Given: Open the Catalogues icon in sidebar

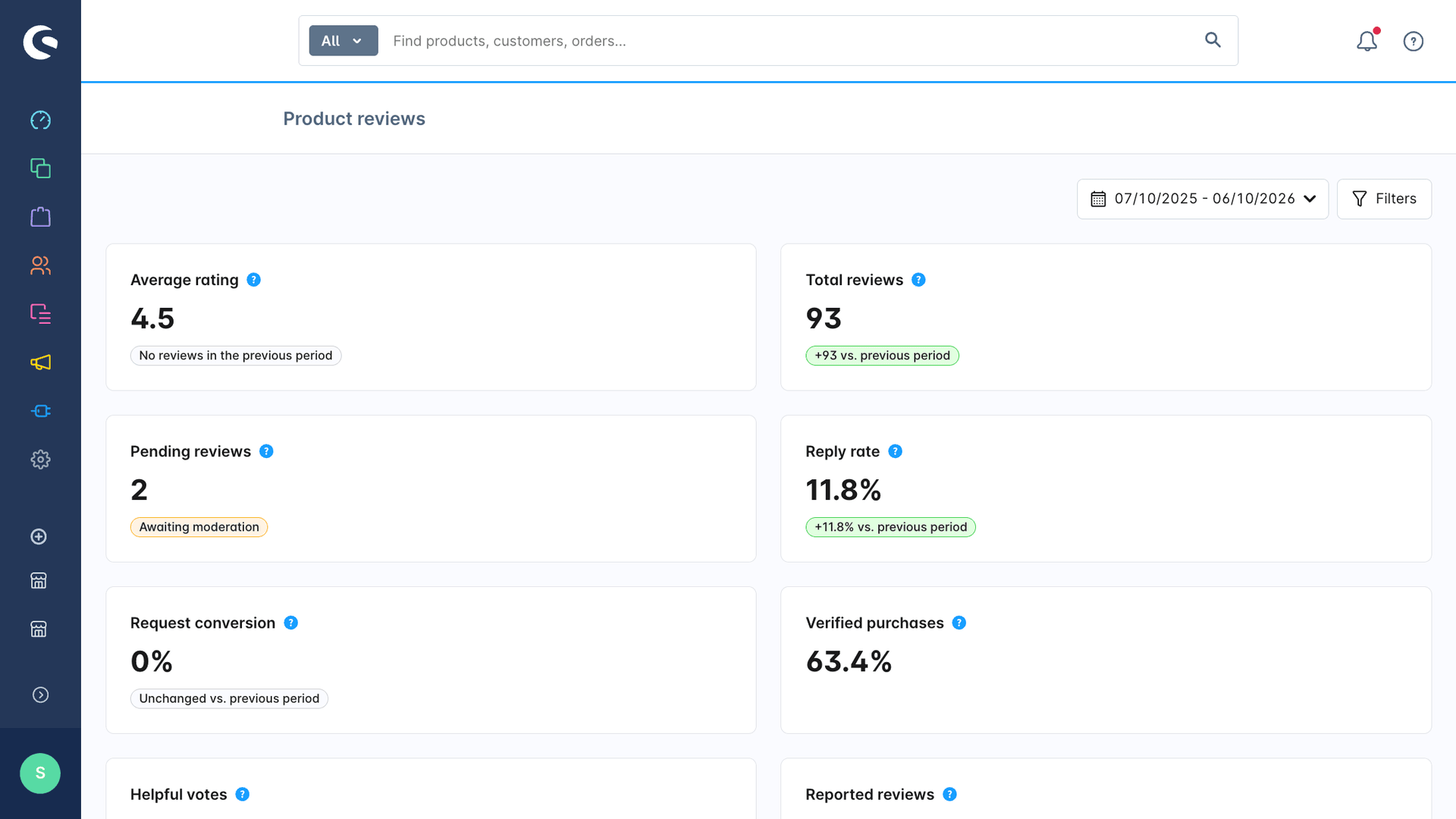Looking at the screenshot, I should pyautogui.click(x=40, y=168).
